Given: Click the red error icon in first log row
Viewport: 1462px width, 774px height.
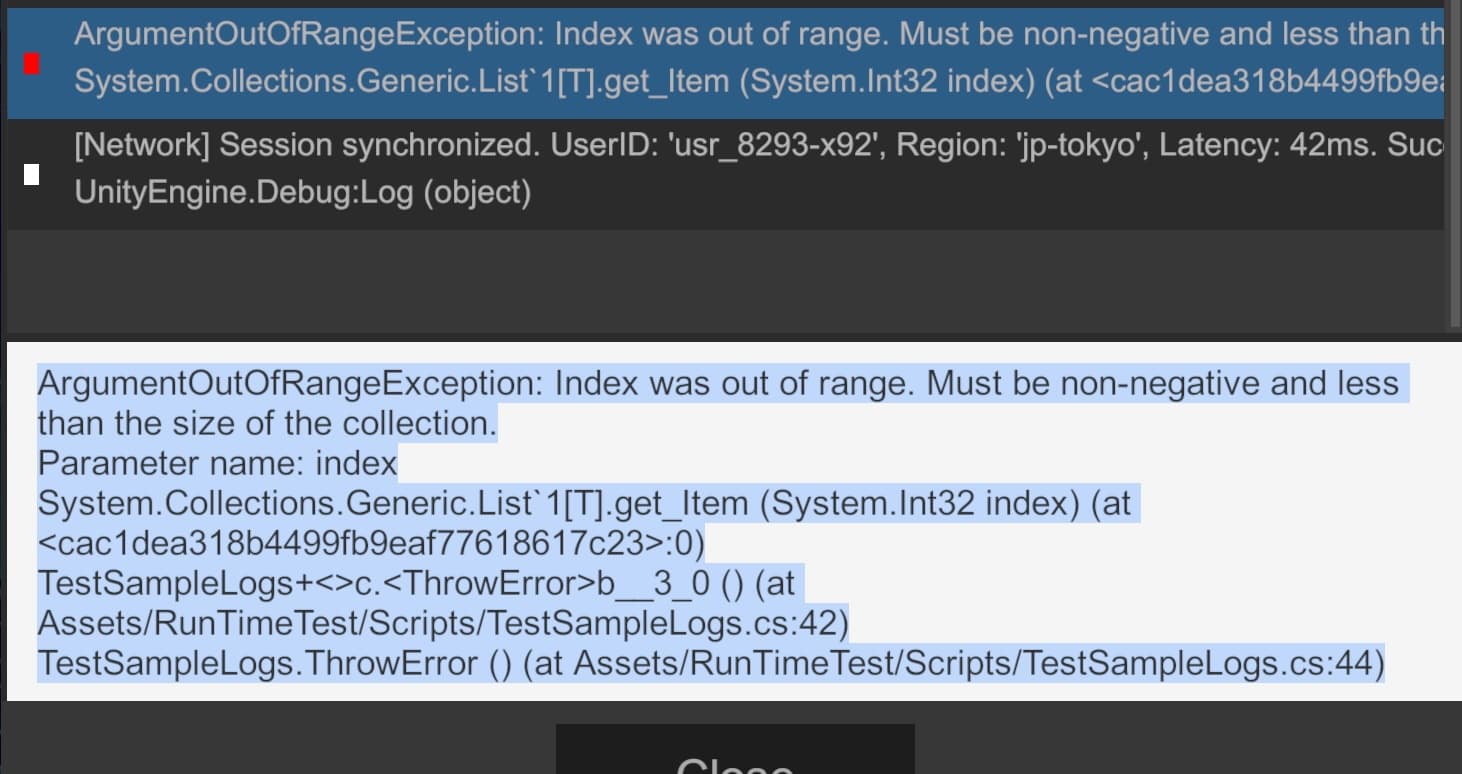Looking at the screenshot, I should [32, 64].
